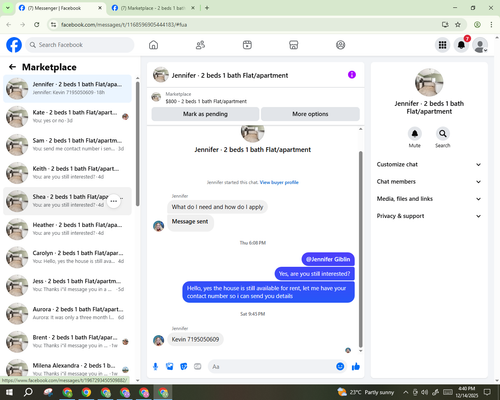The image size is (500, 400).
Task: Open the Carolyn conversation
Action: tap(67, 257)
